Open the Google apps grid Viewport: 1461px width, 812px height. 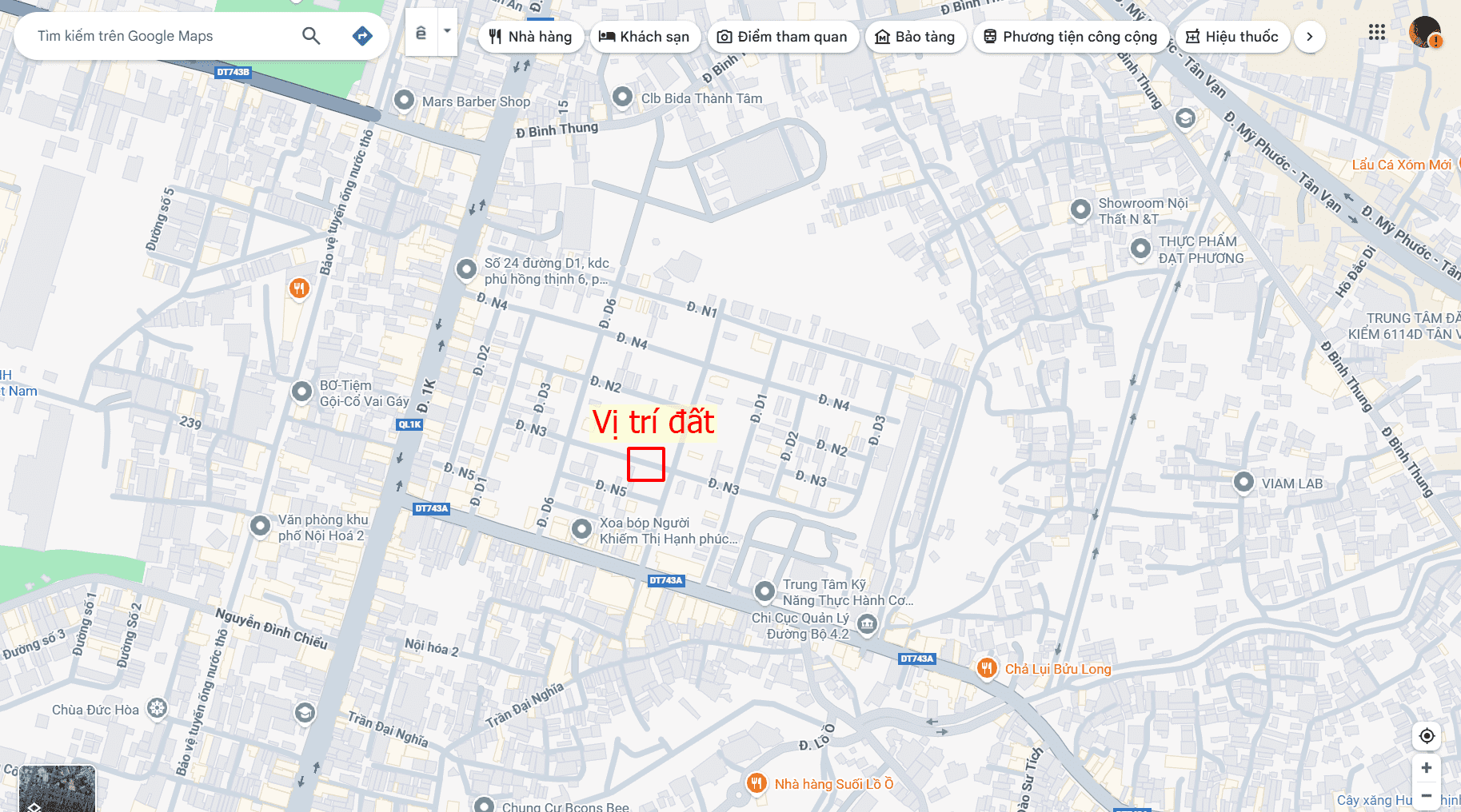pos(1376,33)
